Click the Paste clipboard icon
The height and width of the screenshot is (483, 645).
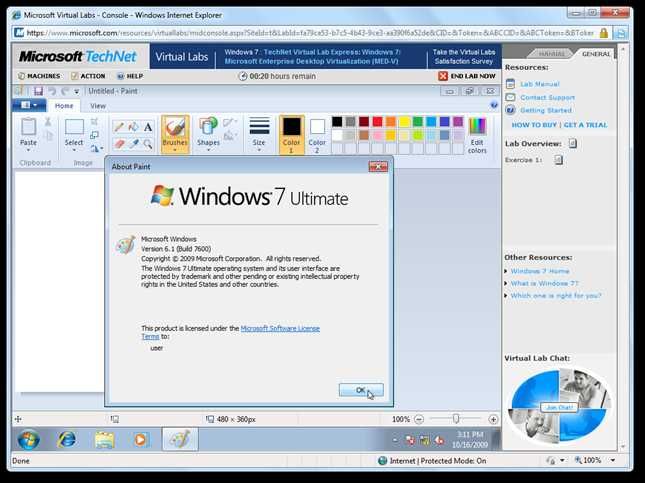[x=28, y=127]
